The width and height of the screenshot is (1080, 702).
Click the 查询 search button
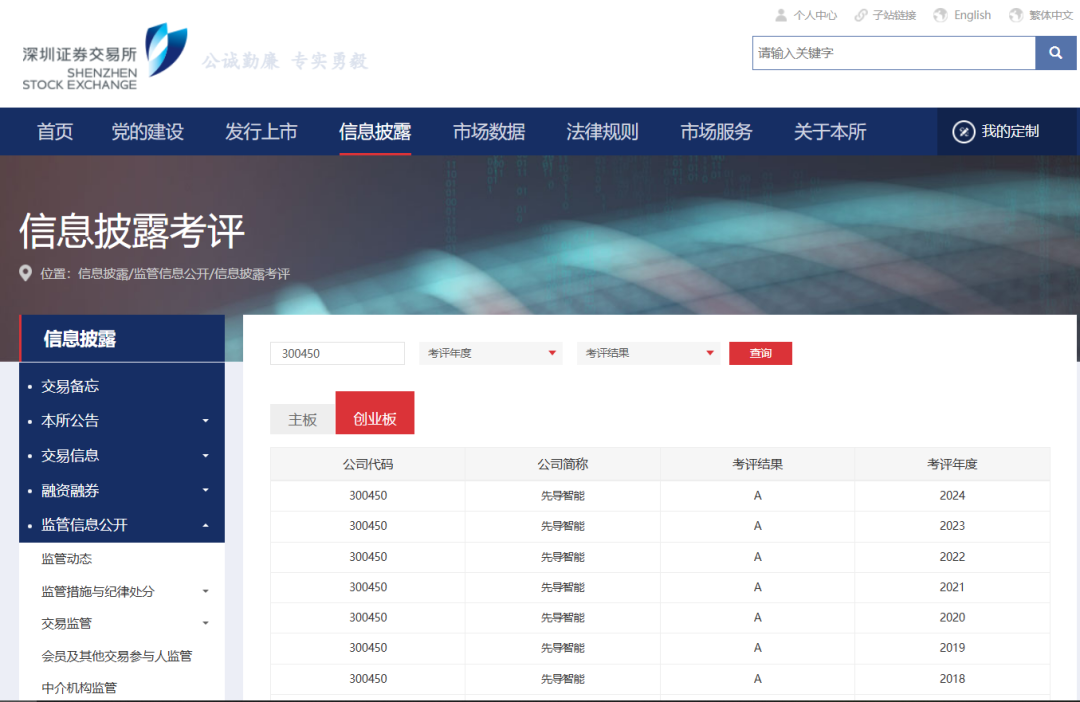point(761,353)
